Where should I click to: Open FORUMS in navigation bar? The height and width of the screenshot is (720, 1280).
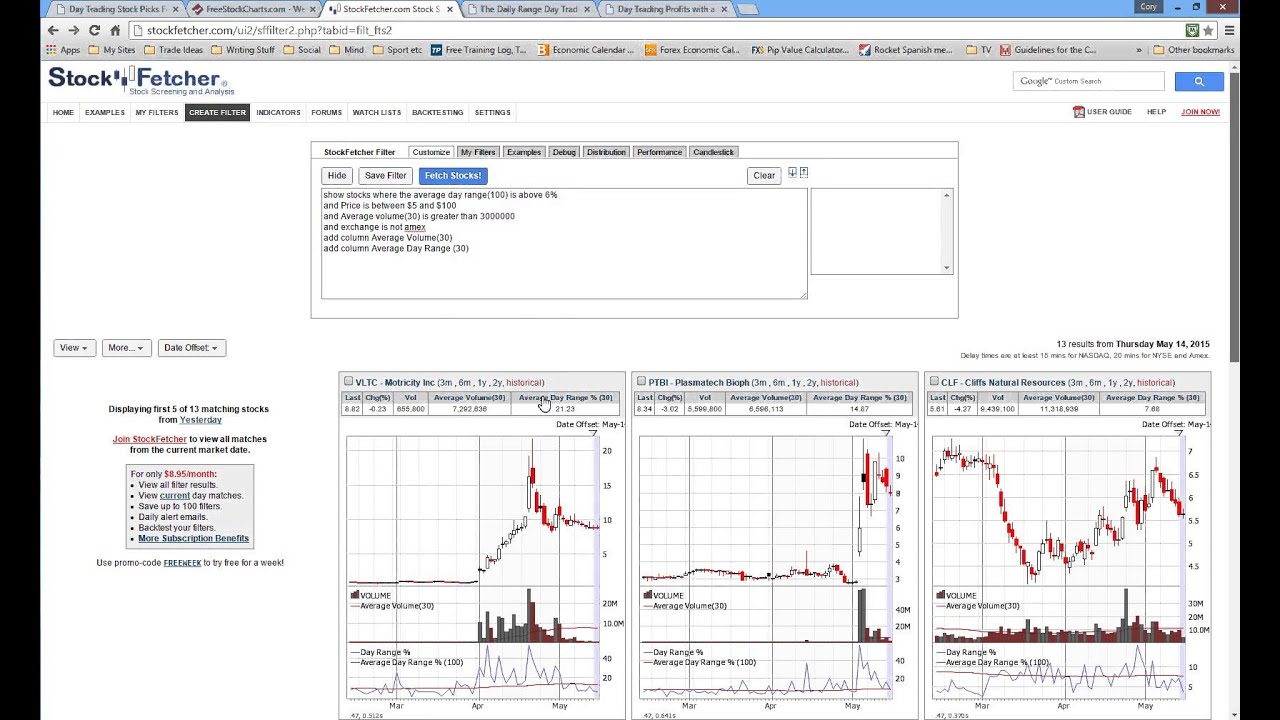326,112
